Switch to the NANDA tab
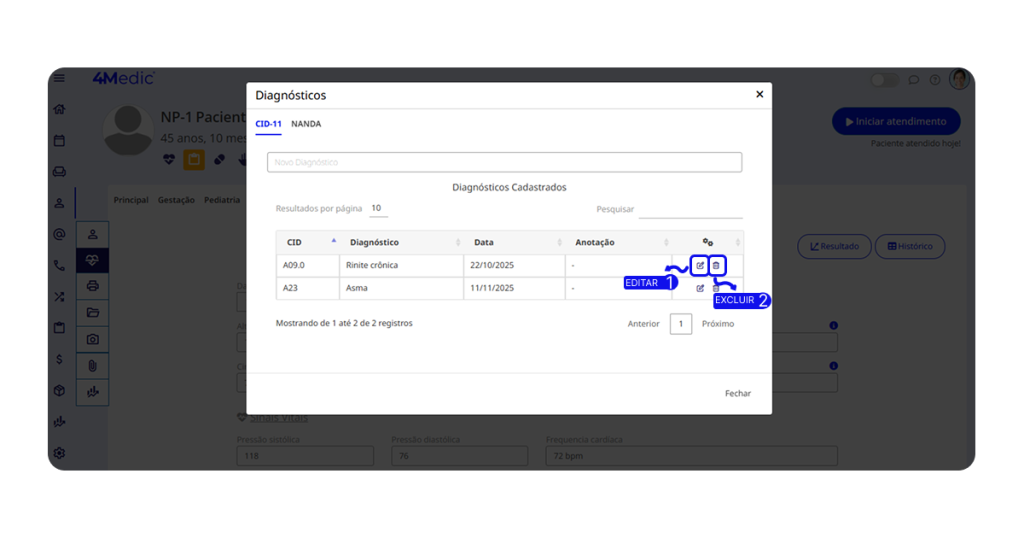Viewport: 1024px width, 538px height. [x=306, y=124]
